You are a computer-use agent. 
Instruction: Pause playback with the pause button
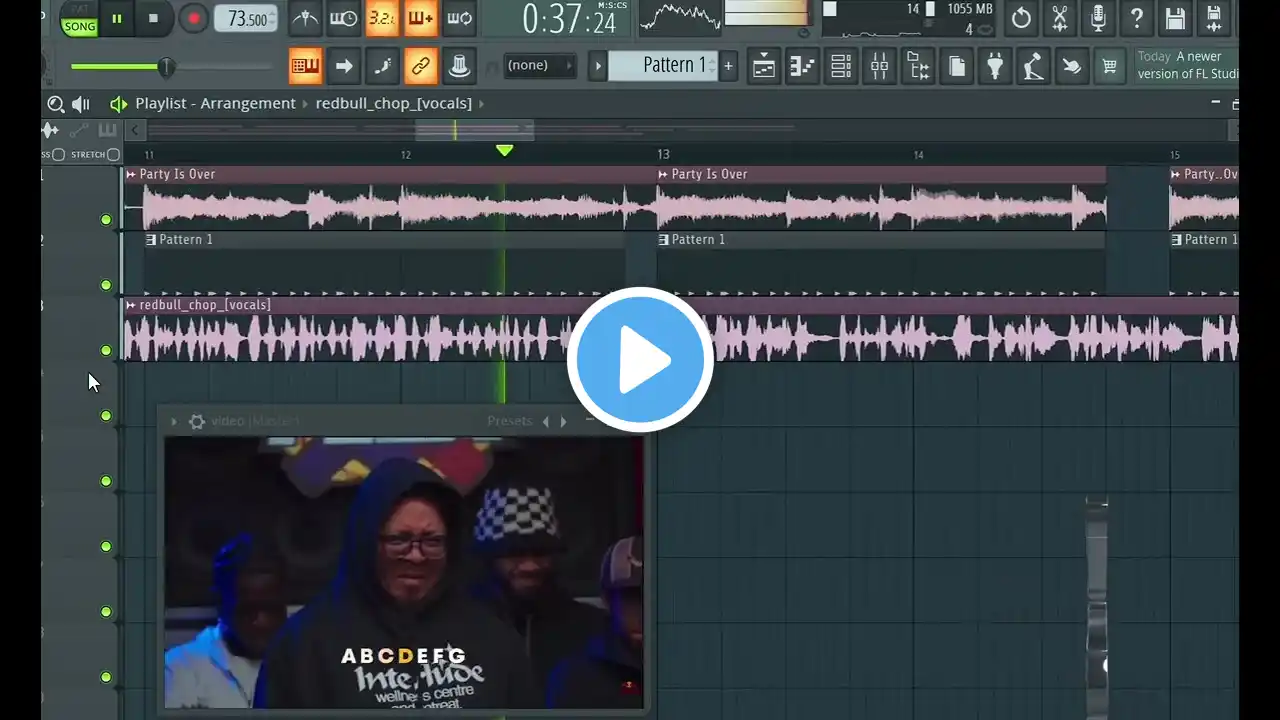[x=117, y=18]
